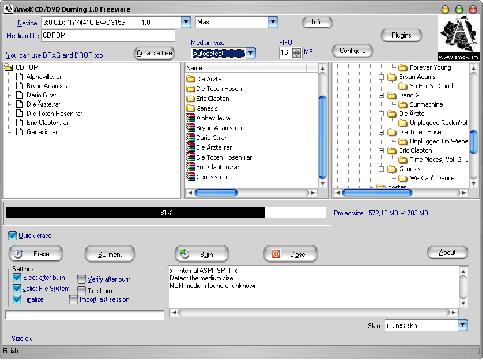The width and height of the screenshot is (483, 361).
Task: Open the Media size dropdown
Action: click(251, 53)
